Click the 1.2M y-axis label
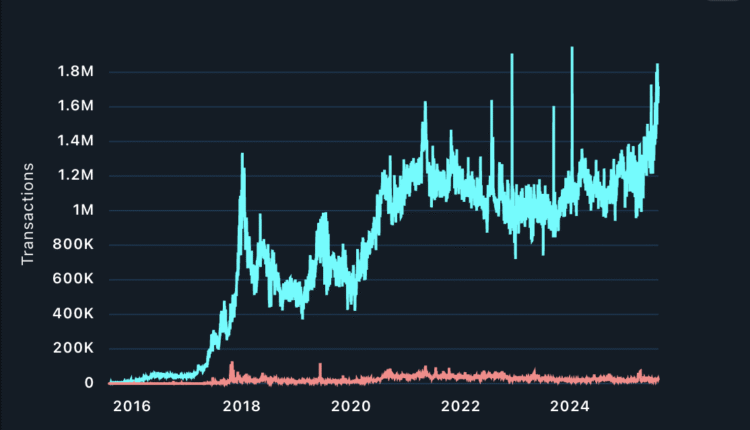 tap(76, 176)
